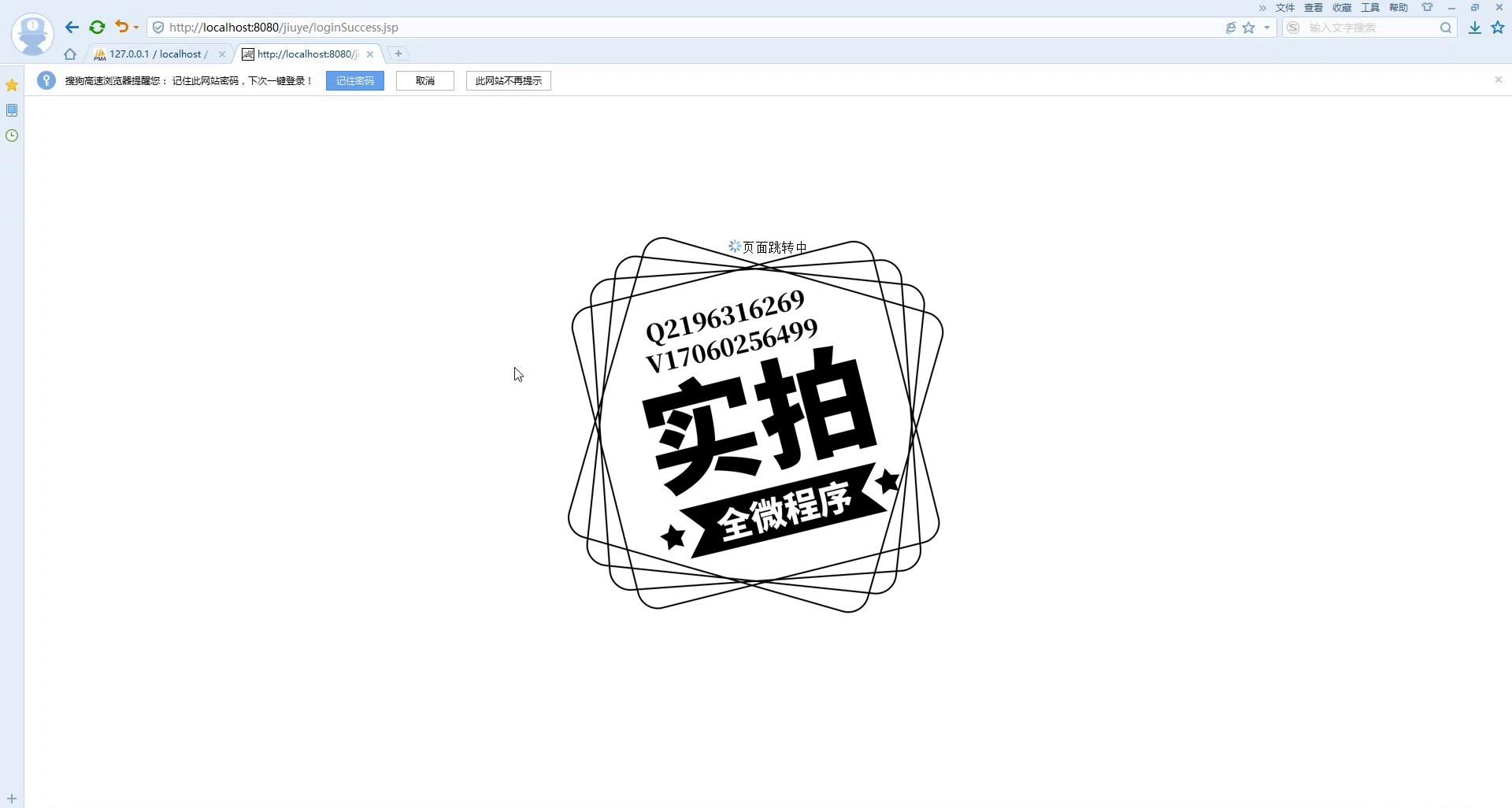The width and height of the screenshot is (1512, 808).
Task: Open favorites via the yellow star in the sidebar
Action: (x=12, y=85)
